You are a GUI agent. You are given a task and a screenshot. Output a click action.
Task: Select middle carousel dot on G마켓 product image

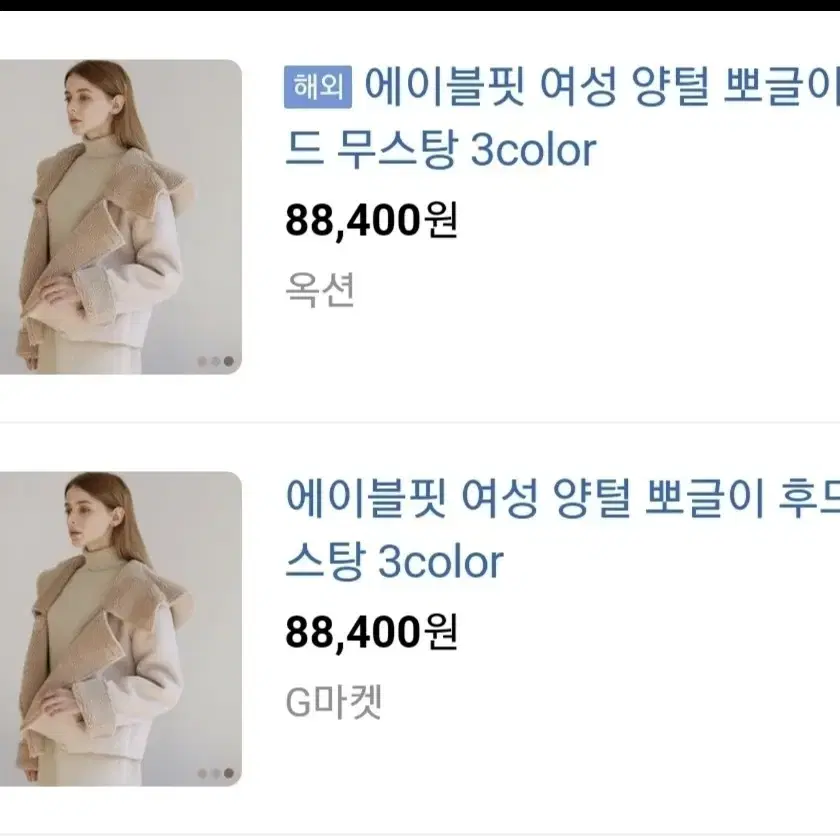click(215, 774)
